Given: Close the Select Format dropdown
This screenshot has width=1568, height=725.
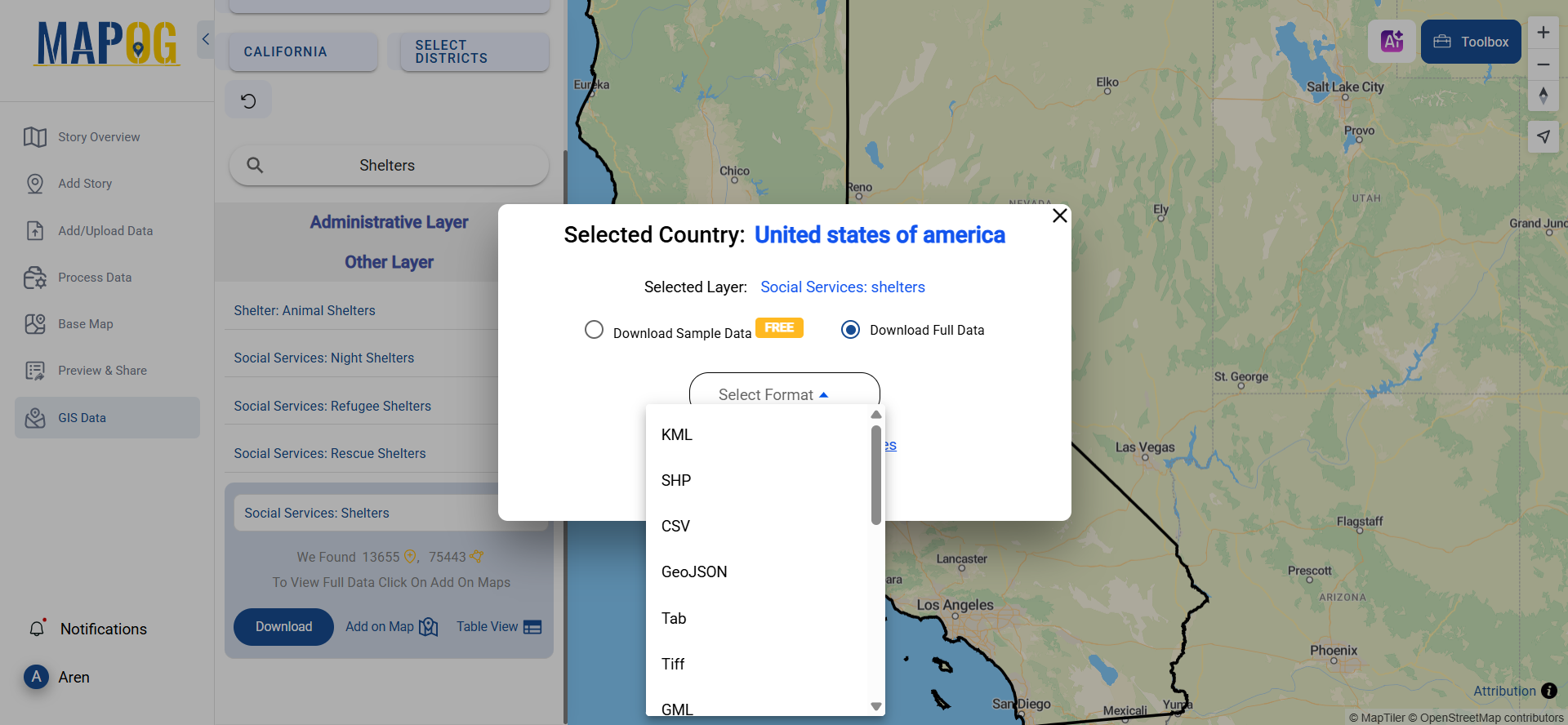Looking at the screenshot, I should (783, 394).
